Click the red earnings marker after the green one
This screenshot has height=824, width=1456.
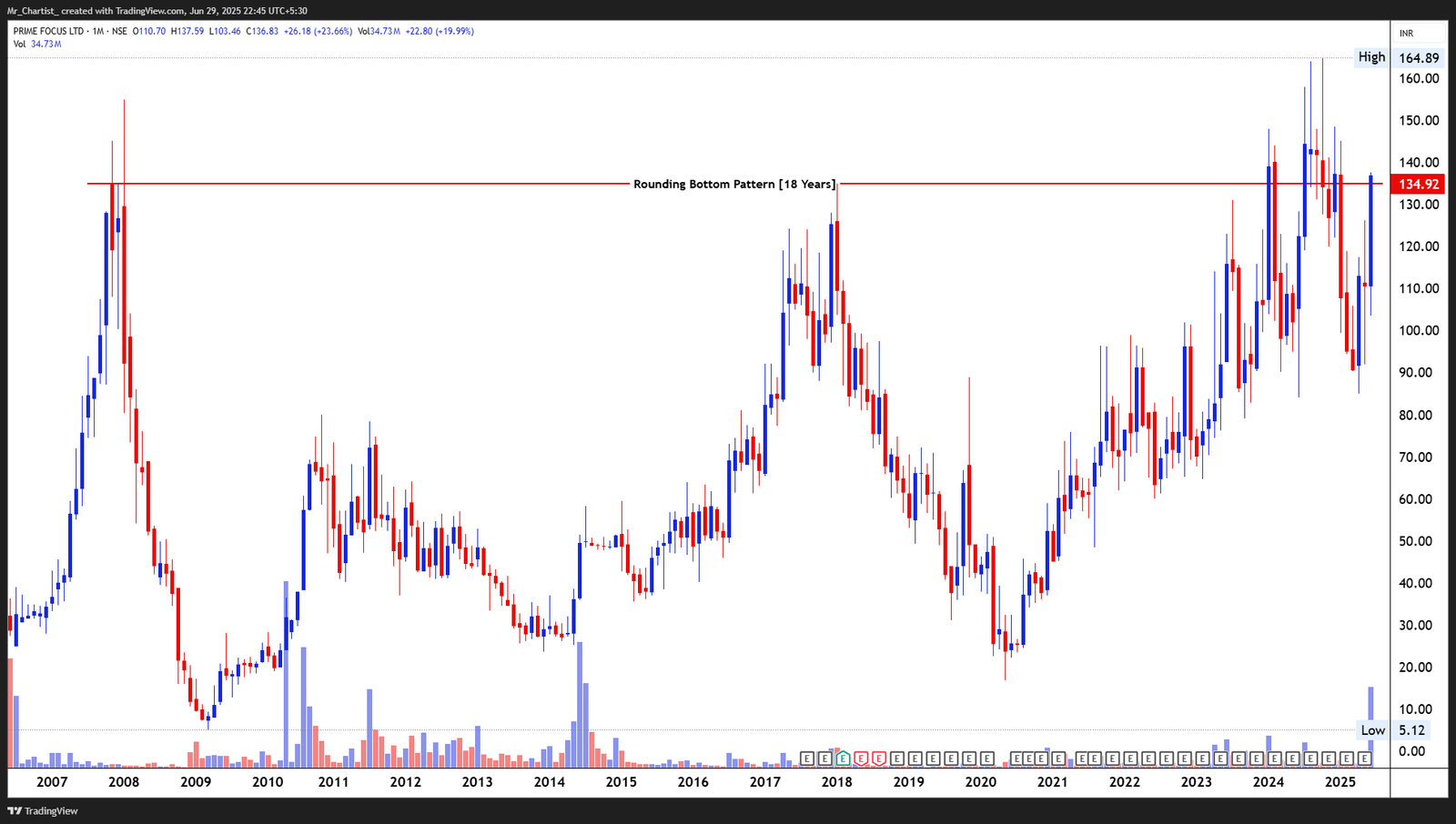click(x=861, y=758)
